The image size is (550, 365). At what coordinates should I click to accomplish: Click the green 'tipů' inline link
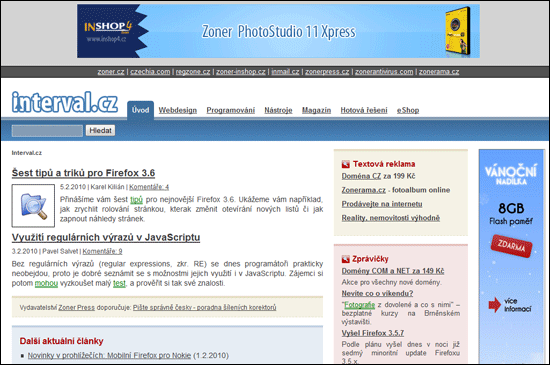pyautogui.click(x=136, y=200)
